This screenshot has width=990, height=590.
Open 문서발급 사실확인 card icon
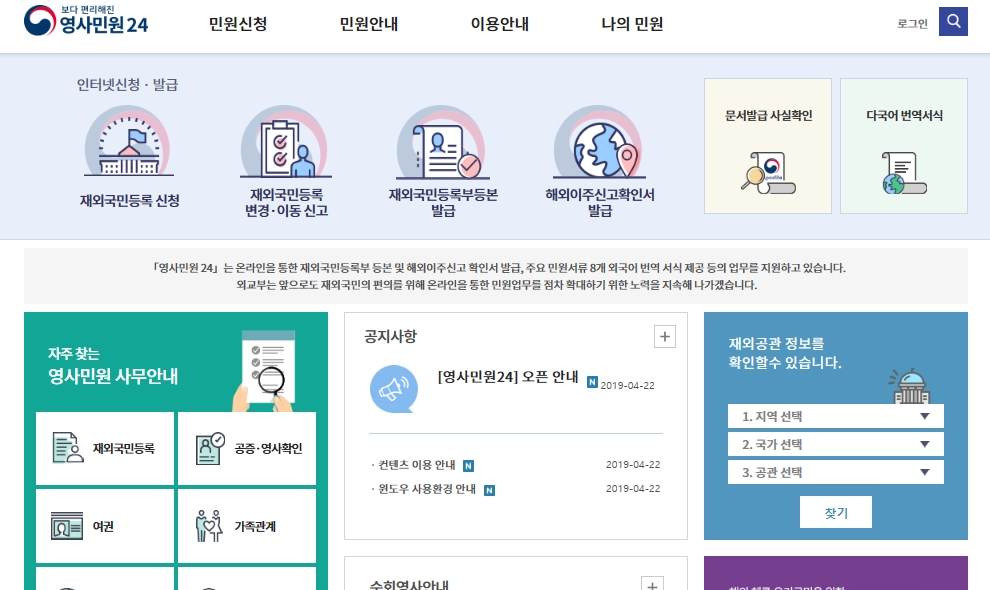point(768,173)
